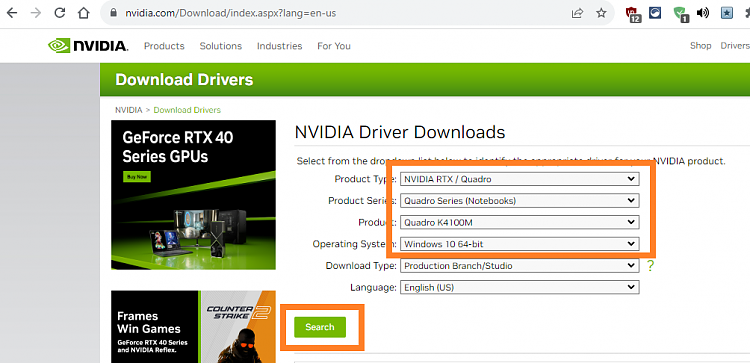Click the padlock site info icon

tap(113, 13)
